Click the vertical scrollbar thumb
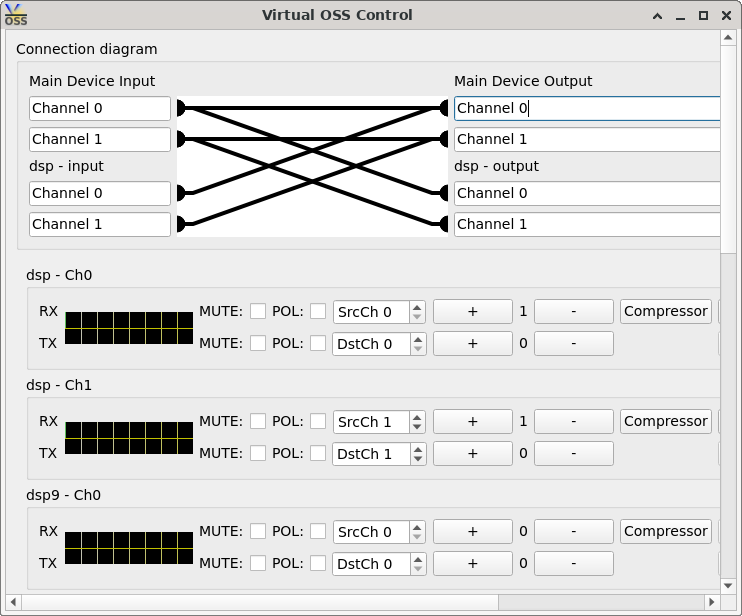The height and width of the screenshot is (616, 742). tap(728, 149)
